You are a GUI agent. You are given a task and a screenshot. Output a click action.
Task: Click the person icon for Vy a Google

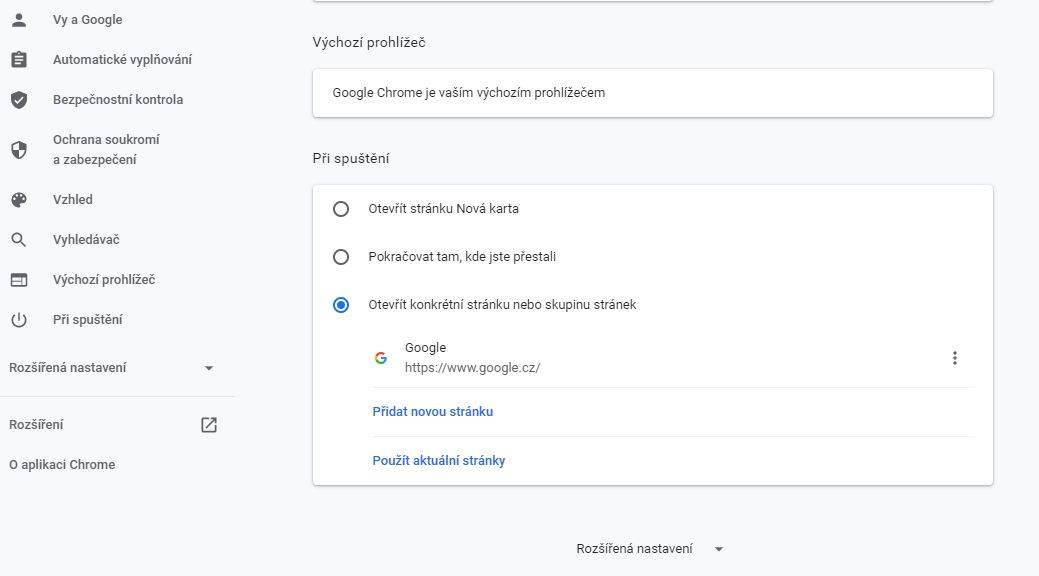pyautogui.click(x=19, y=20)
